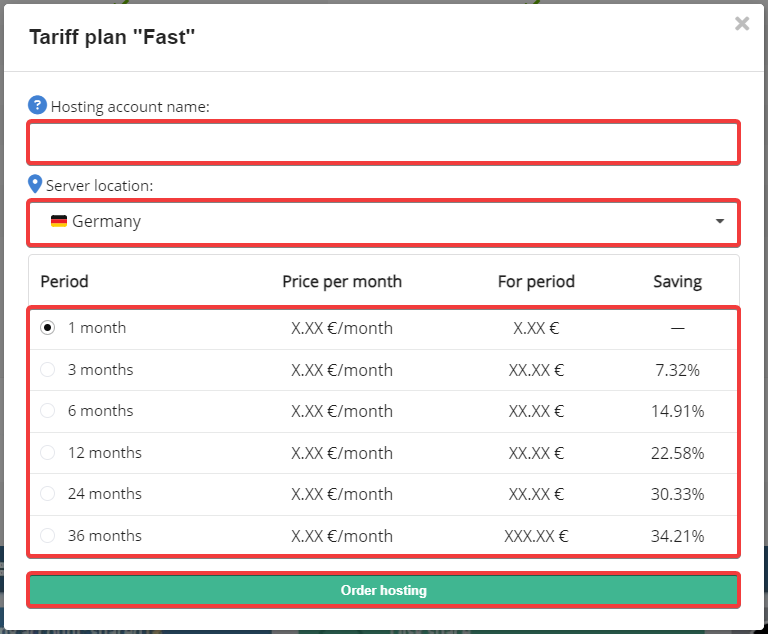This screenshot has width=768, height=634.
Task: Select the 24 months radio button
Action: pyautogui.click(x=47, y=494)
